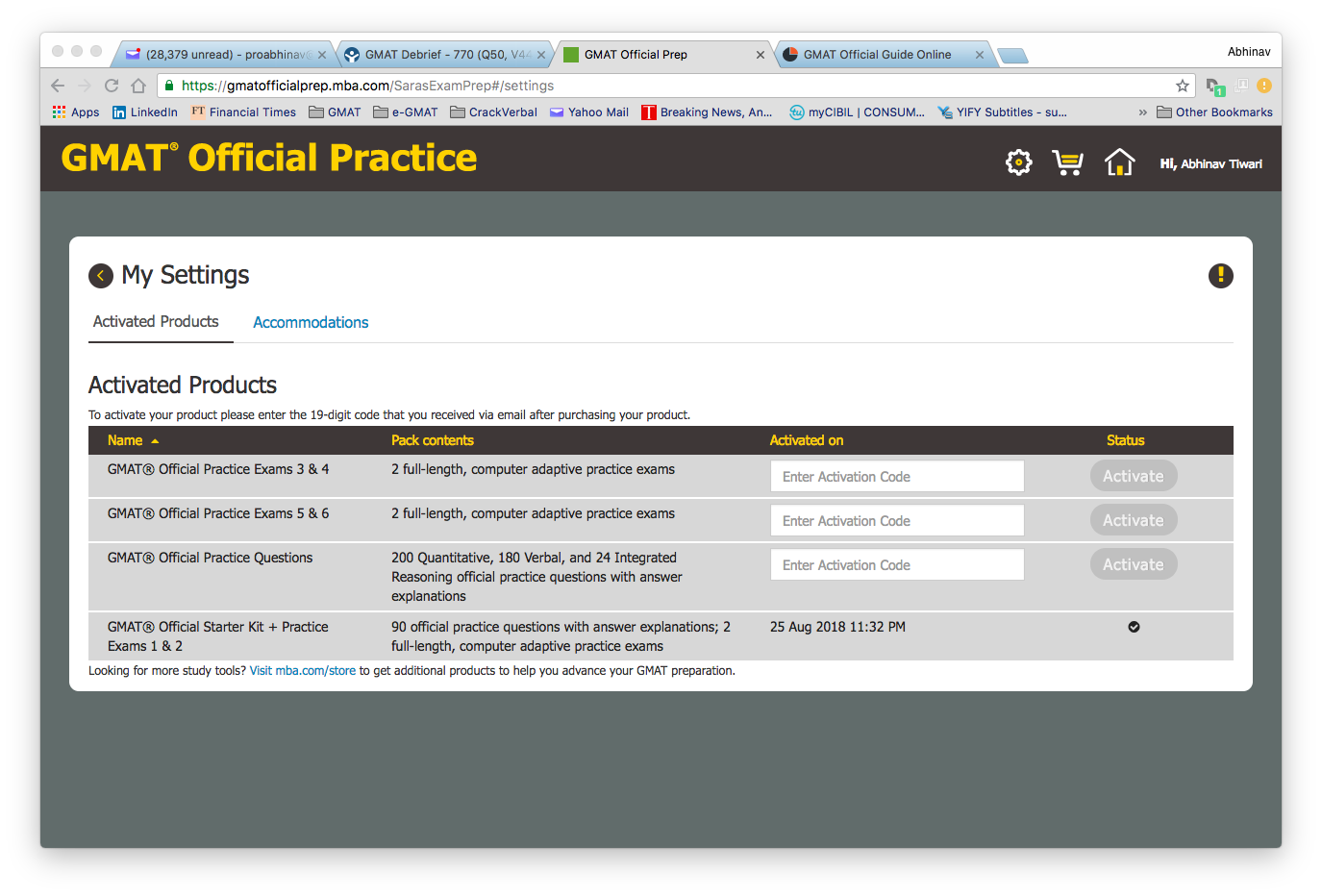1322x896 pixels.
Task: Click the activated checkmark for Starter Kit
Action: click(1134, 627)
